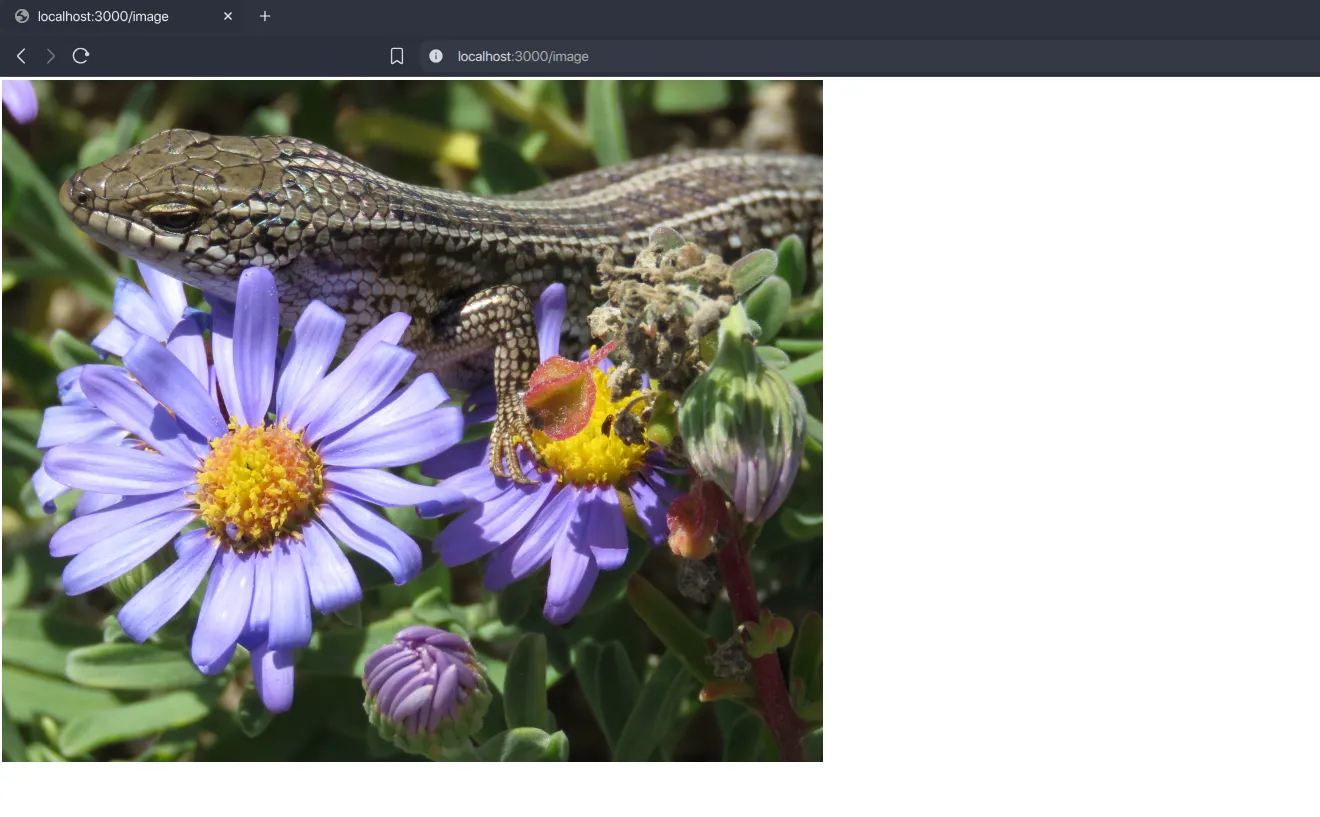
Task: Click the padlock-area info button beside the URL
Action: click(x=435, y=56)
